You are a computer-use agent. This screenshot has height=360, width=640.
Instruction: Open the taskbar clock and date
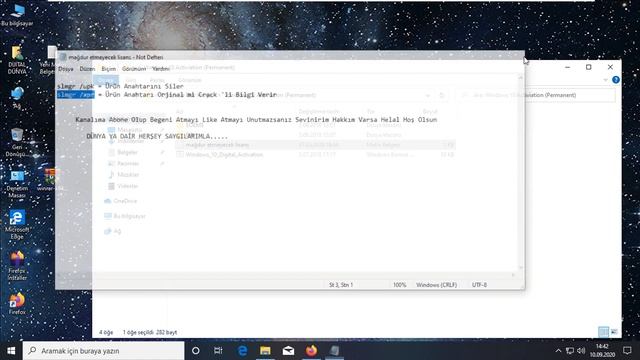coord(602,351)
